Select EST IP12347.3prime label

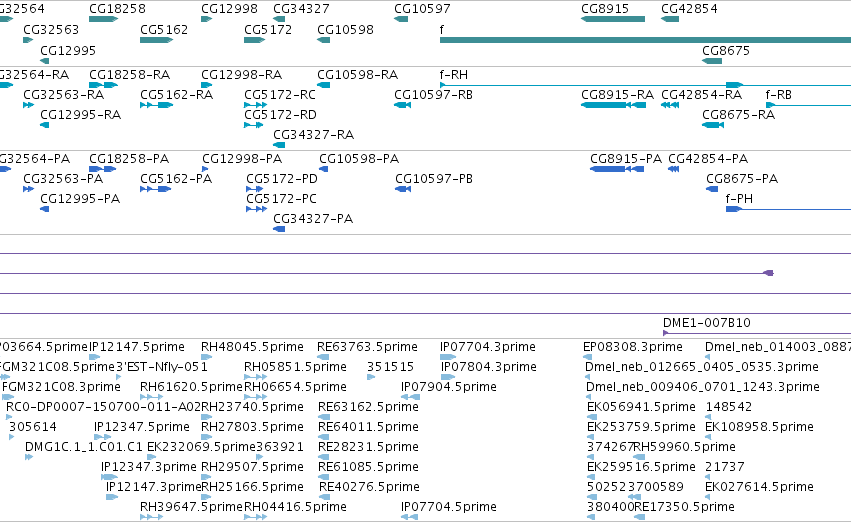[149, 467]
